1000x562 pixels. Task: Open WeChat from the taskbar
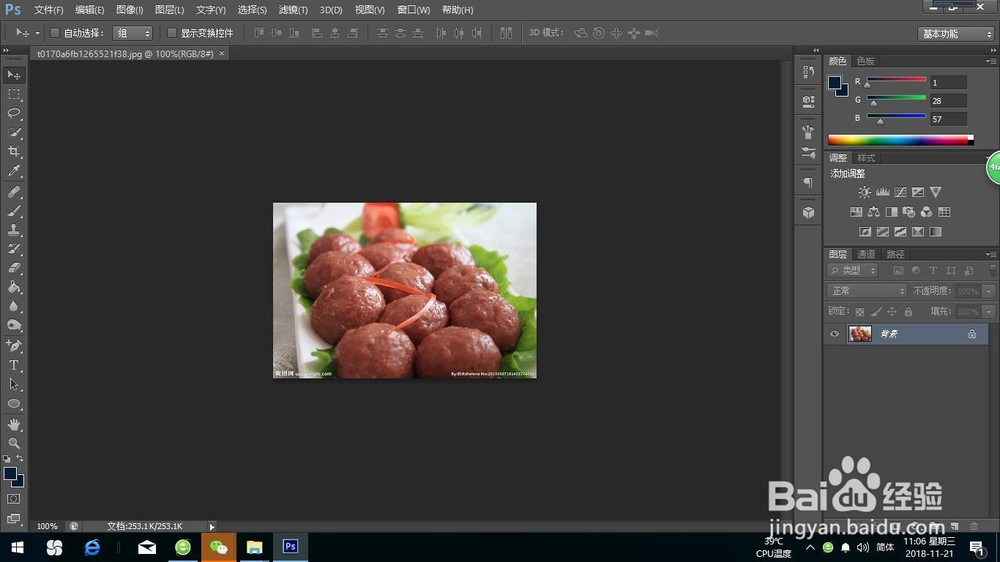(218, 547)
